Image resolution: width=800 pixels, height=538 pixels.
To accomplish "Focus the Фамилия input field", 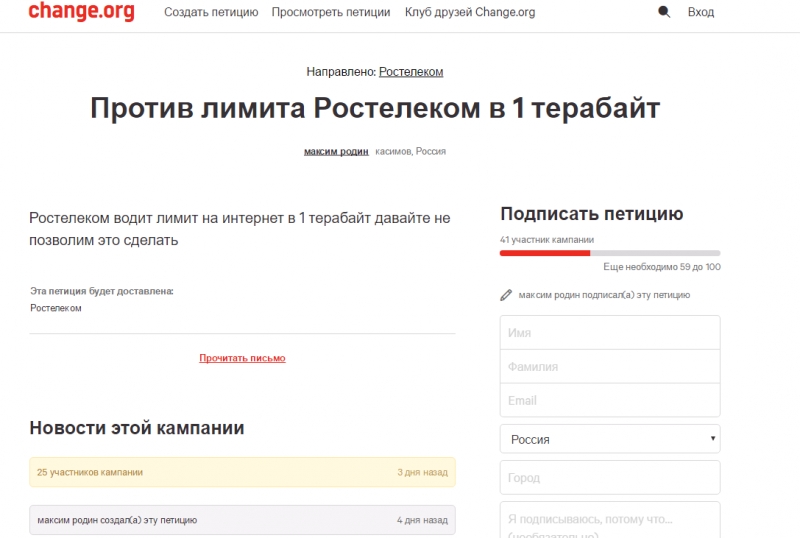I will click(x=610, y=366).
